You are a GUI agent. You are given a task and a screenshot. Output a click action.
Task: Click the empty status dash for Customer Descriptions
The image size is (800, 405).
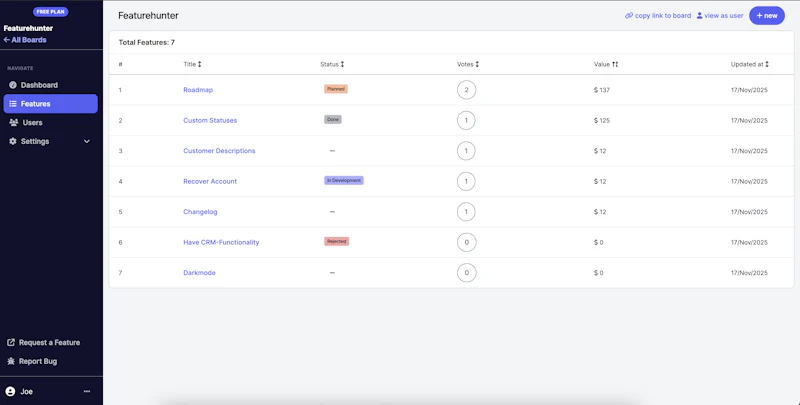pyautogui.click(x=332, y=151)
